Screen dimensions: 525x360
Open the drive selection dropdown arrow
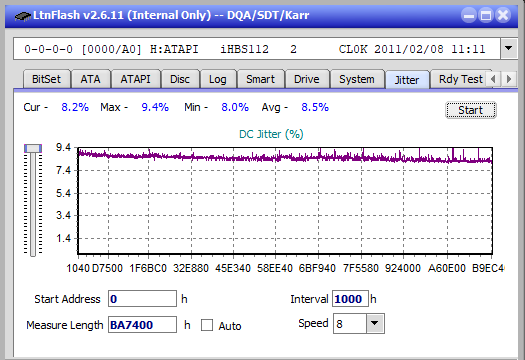509,49
